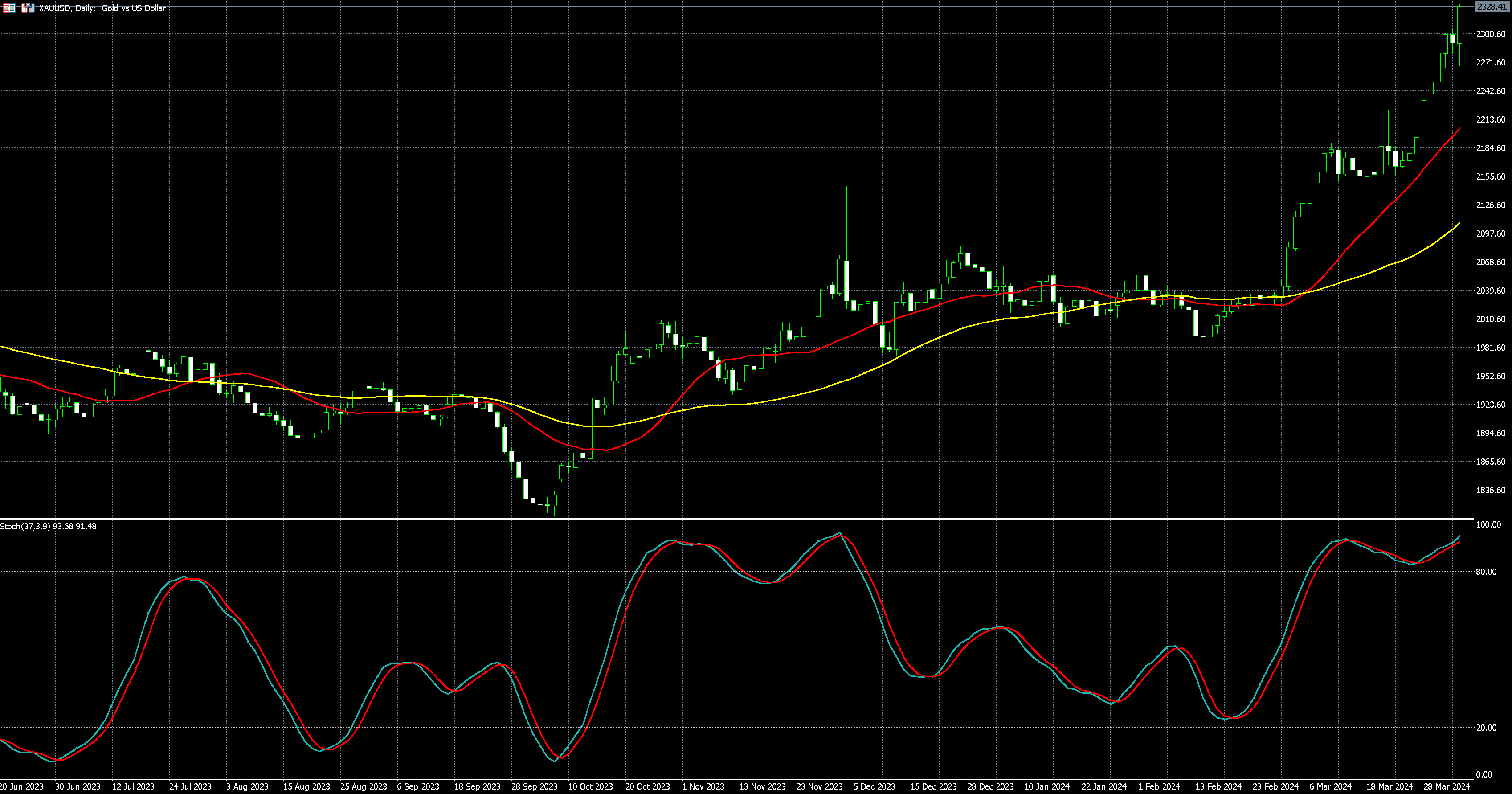This screenshot has height=794, width=1512.
Task: Click the 80.00 stochastic level label
Action: pos(1486,572)
